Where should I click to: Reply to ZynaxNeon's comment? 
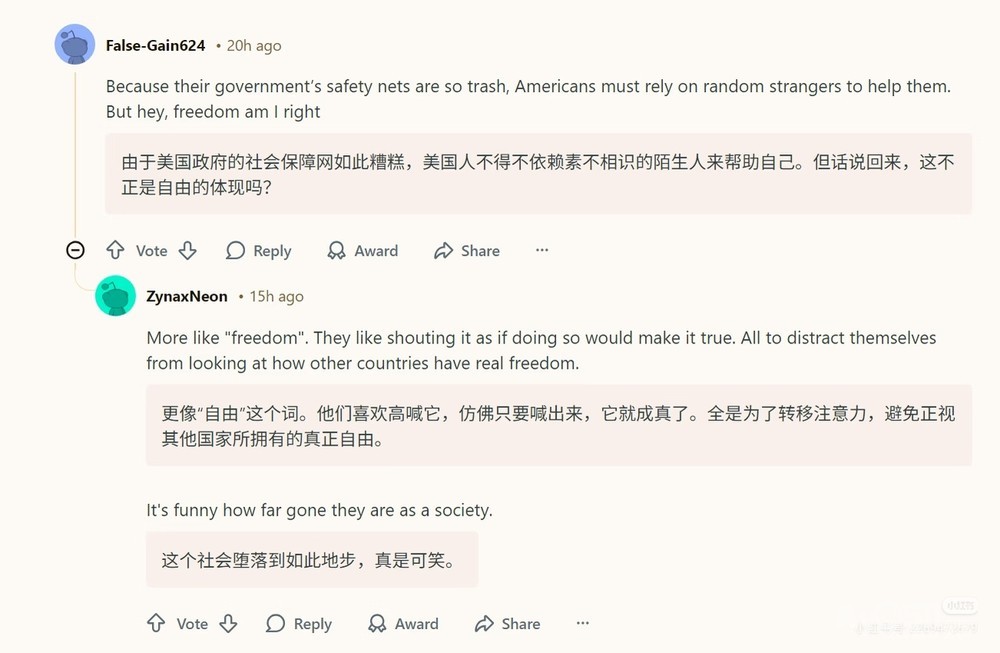click(299, 624)
